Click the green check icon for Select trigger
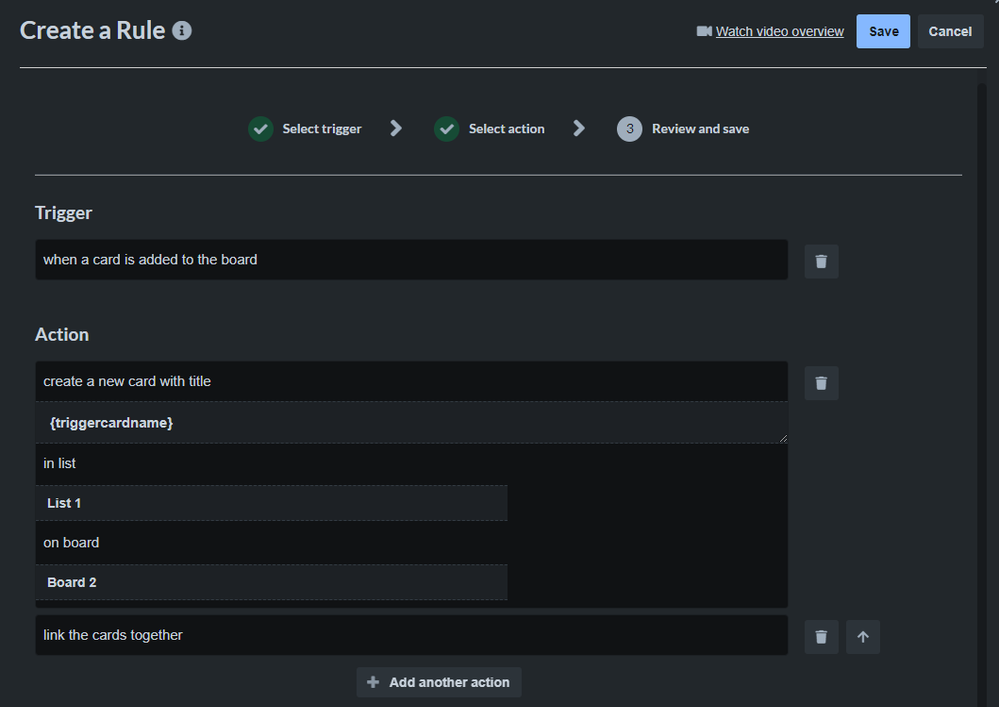999x707 pixels. (x=261, y=129)
